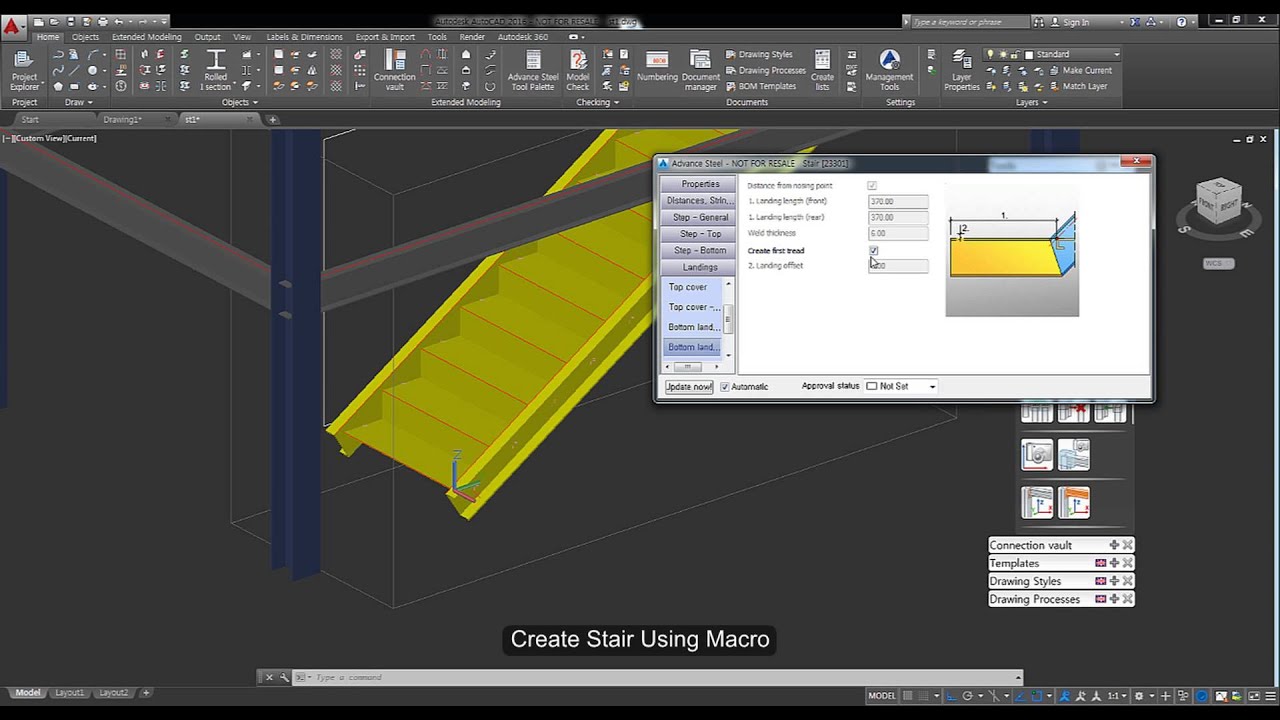Open the Extended Modeling ribbon tab

point(146,37)
